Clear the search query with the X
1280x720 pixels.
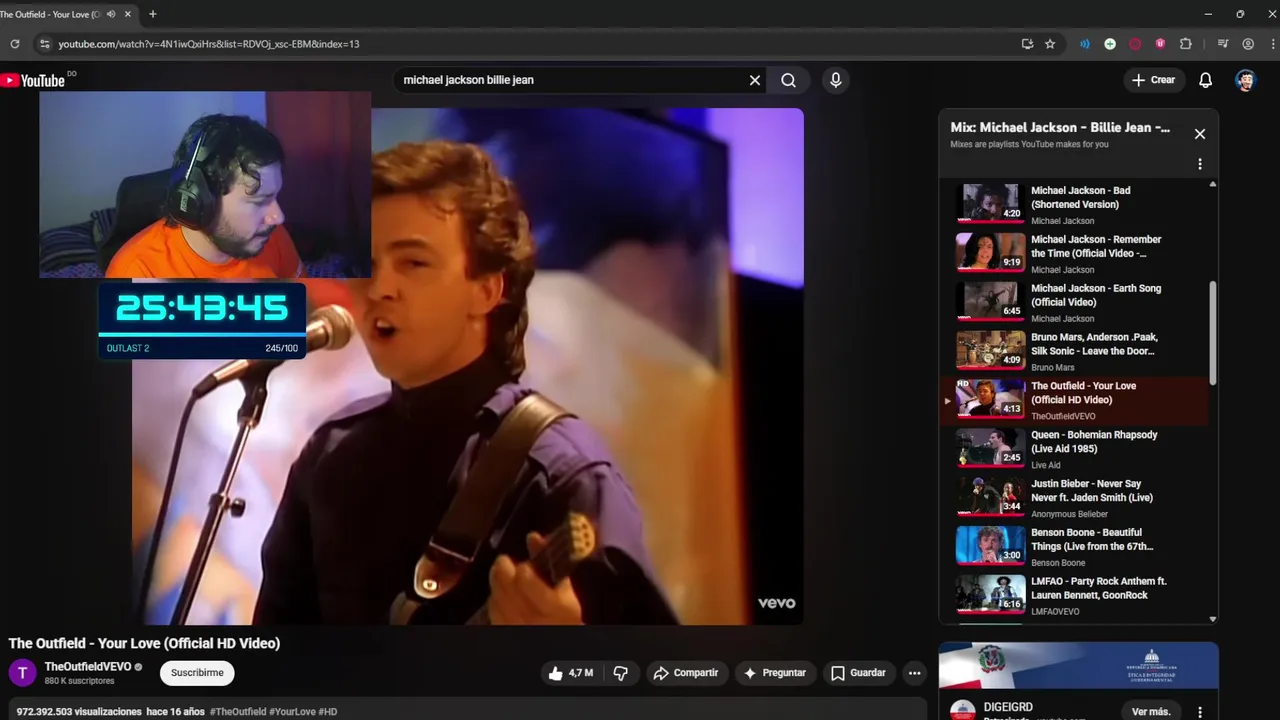[x=755, y=80]
